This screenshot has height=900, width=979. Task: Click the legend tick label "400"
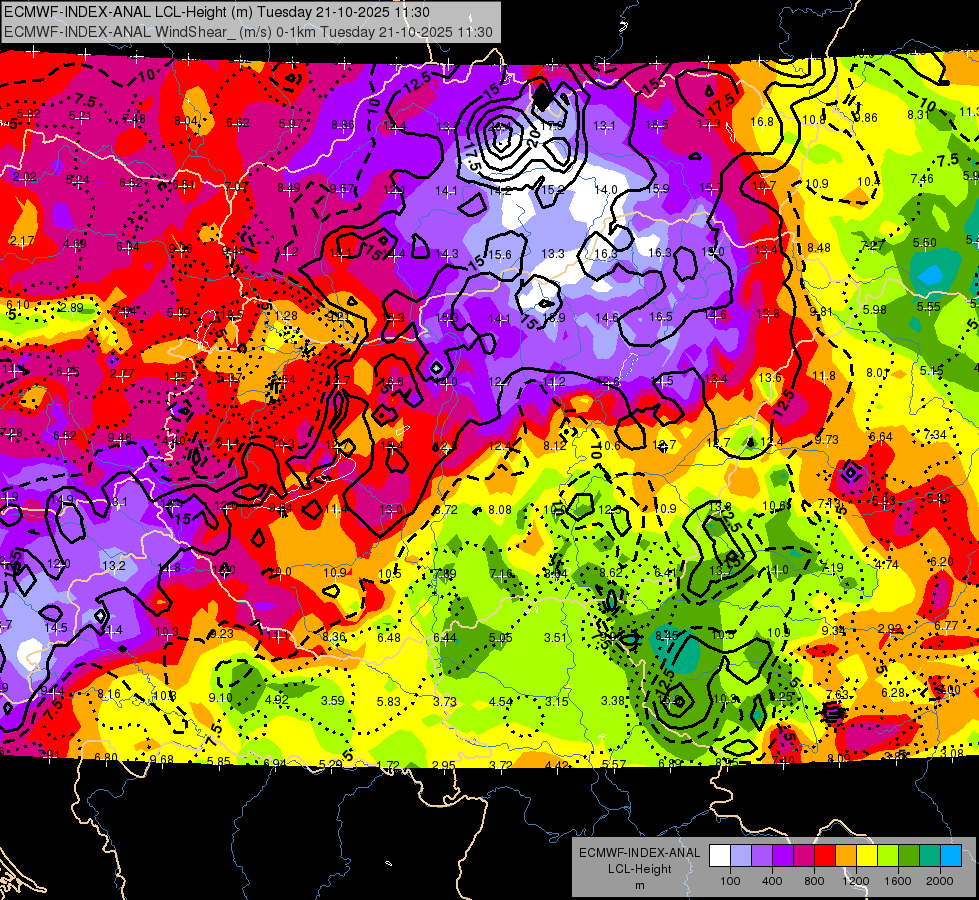click(x=772, y=881)
